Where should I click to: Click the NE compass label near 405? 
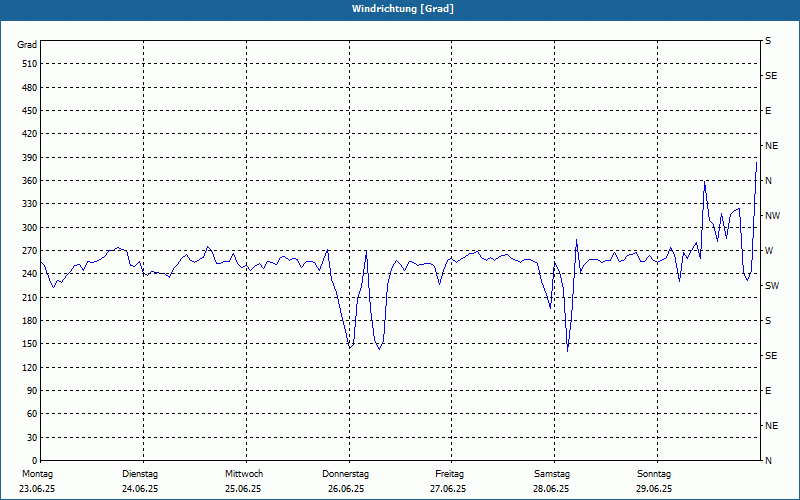[772, 146]
